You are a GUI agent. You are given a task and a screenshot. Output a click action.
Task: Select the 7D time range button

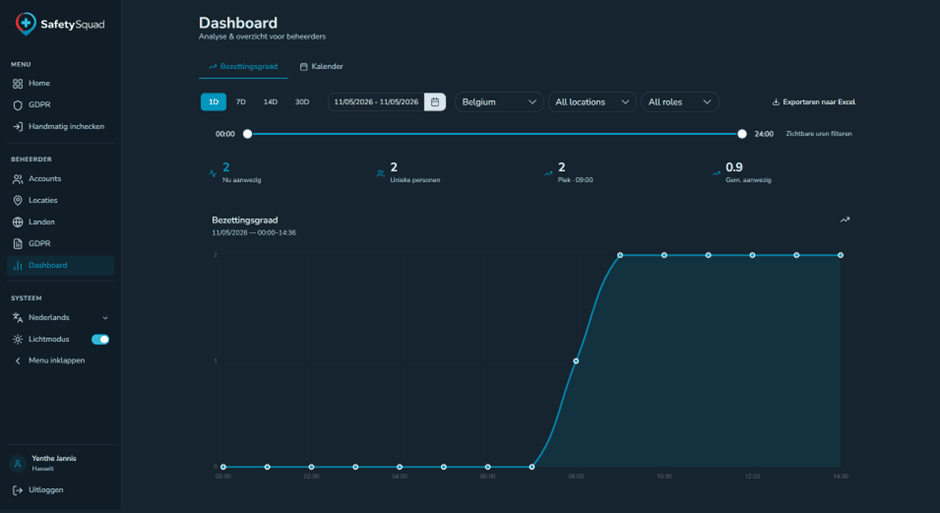point(241,102)
